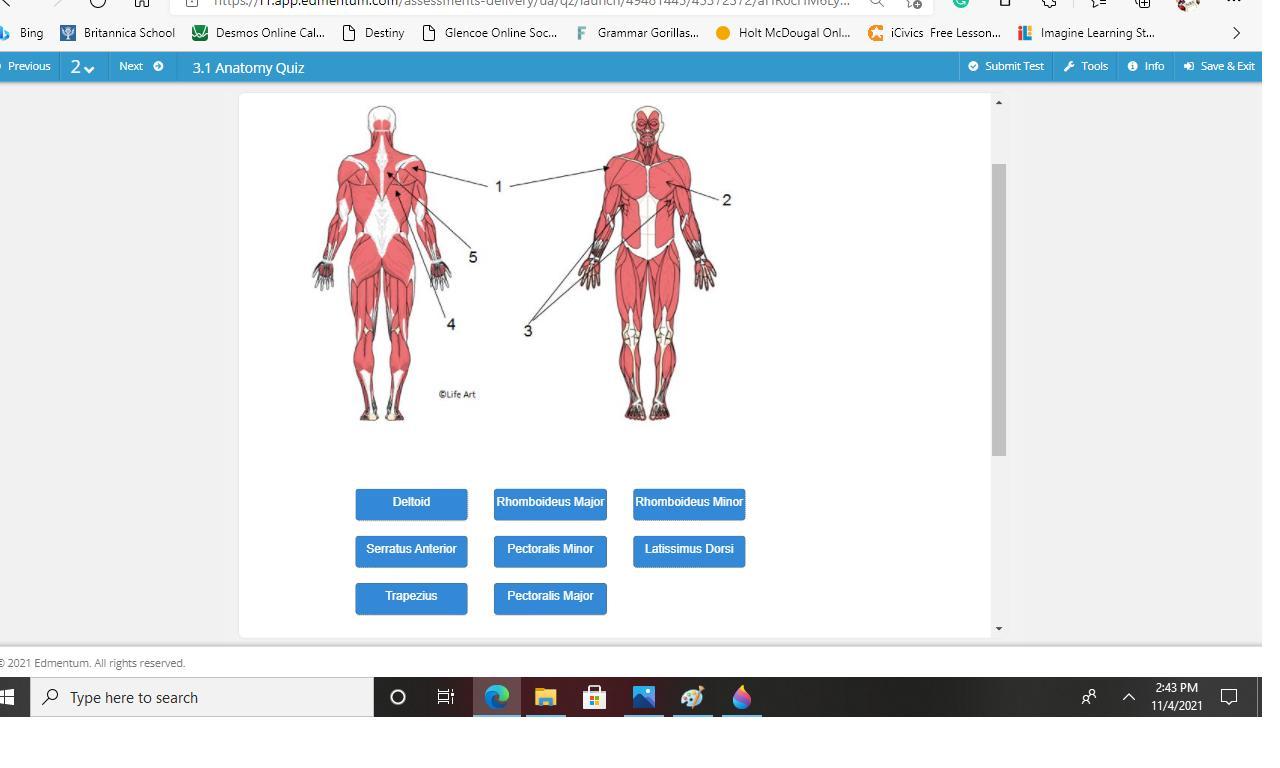Click the Info icon button
Image resolution: width=1280 pixels, height=768 pixels.
1145,66
